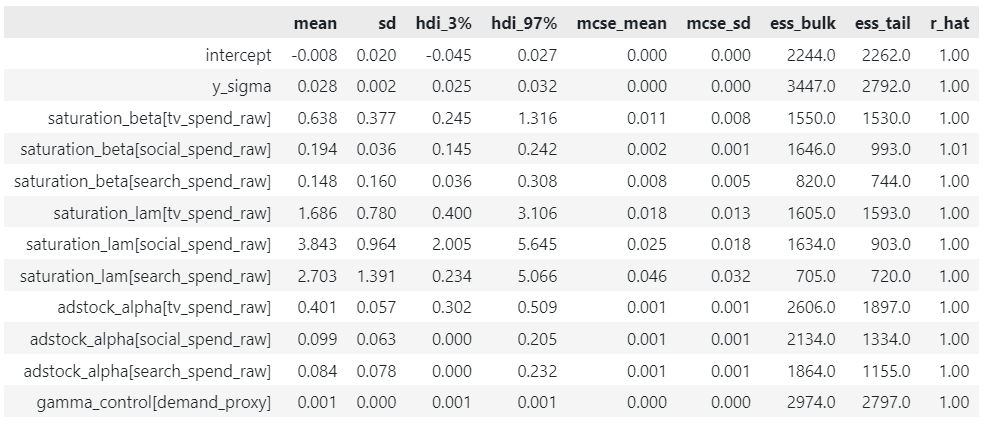The height and width of the screenshot is (424, 990).
Task: Click the sd column header
Action: pyautogui.click(x=386, y=23)
